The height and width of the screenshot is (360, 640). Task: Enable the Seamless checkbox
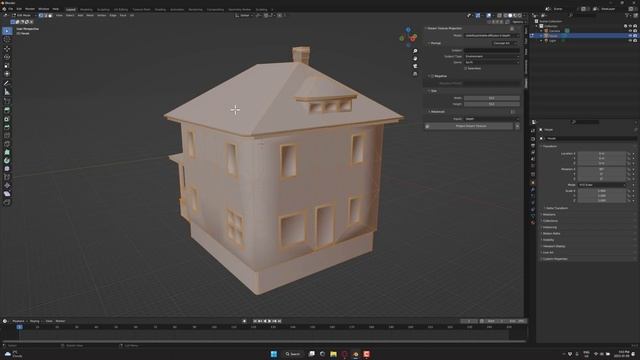(x=466, y=69)
